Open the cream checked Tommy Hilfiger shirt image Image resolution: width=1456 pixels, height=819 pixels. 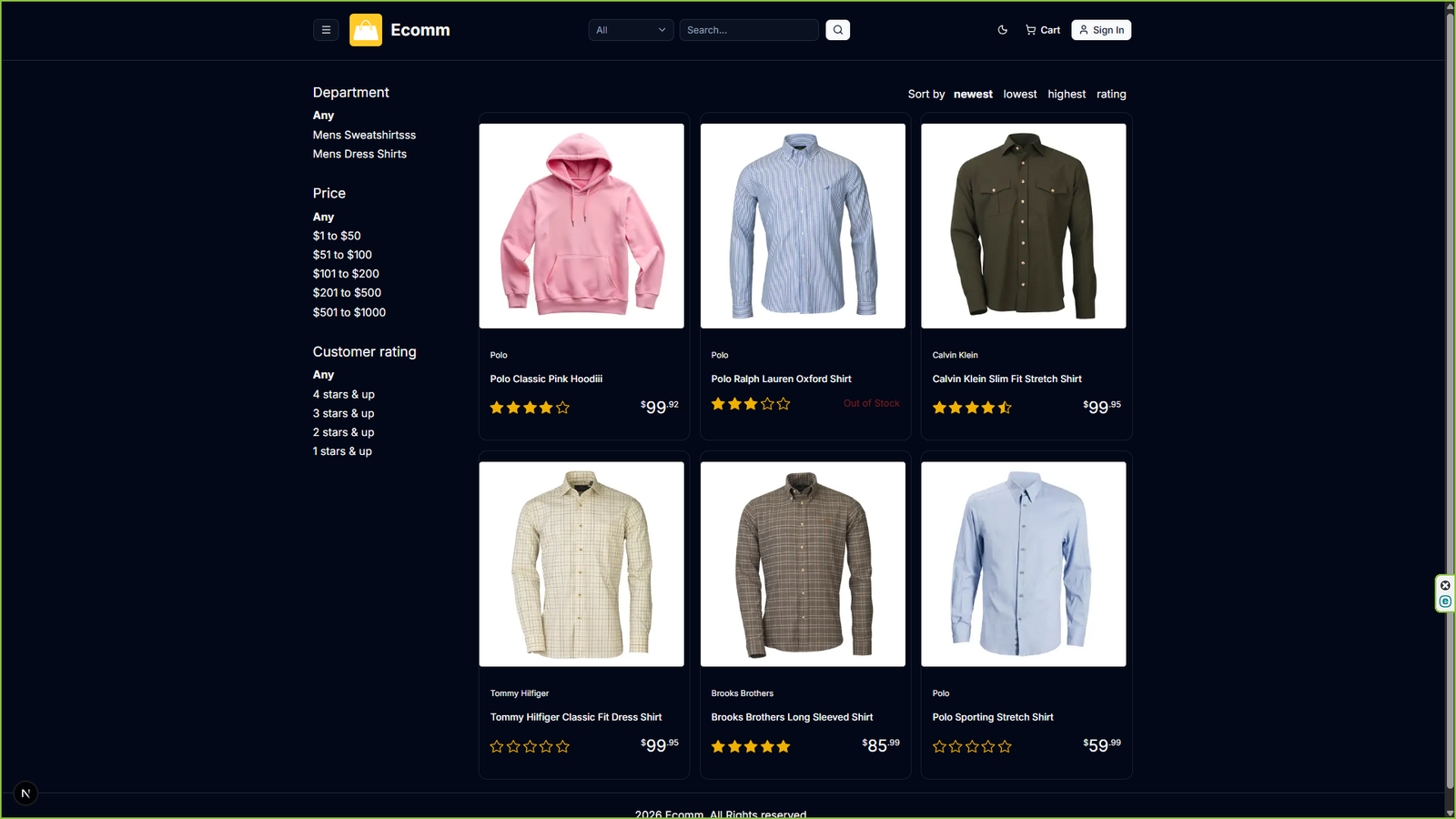(581, 564)
